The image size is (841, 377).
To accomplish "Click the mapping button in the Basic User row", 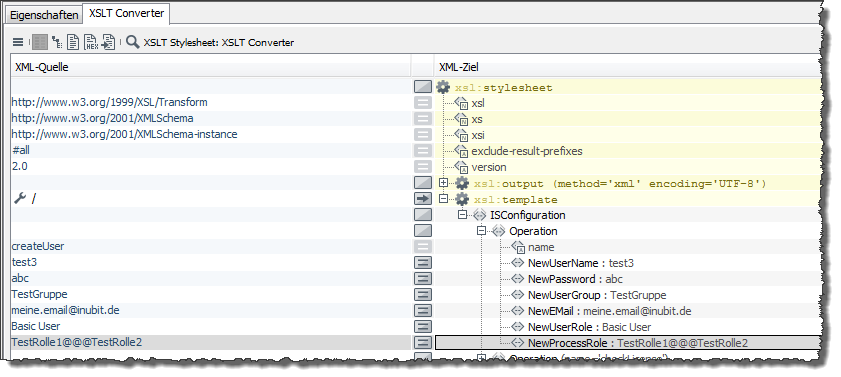I will (423, 327).
